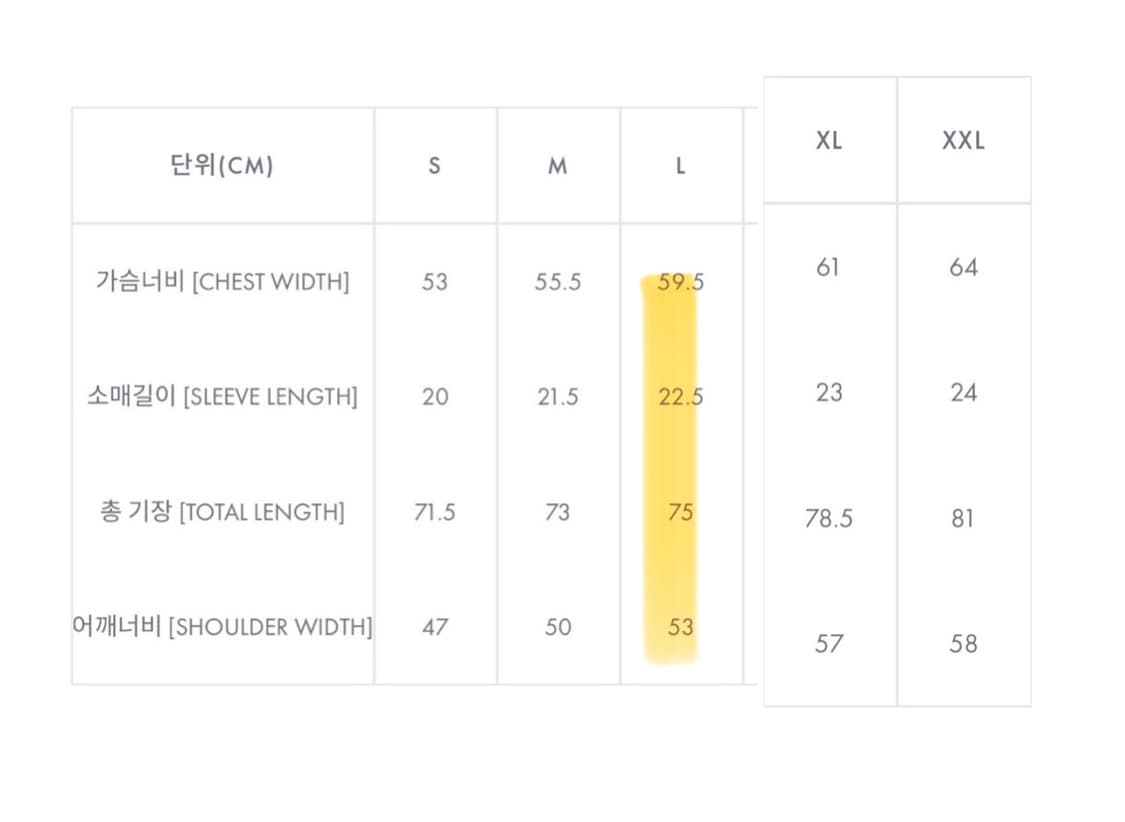Image resolution: width=1125 pixels, height=822 pixels.
Task: Select the TOTAL LENGTH row label
Action: tap(222, 511)
